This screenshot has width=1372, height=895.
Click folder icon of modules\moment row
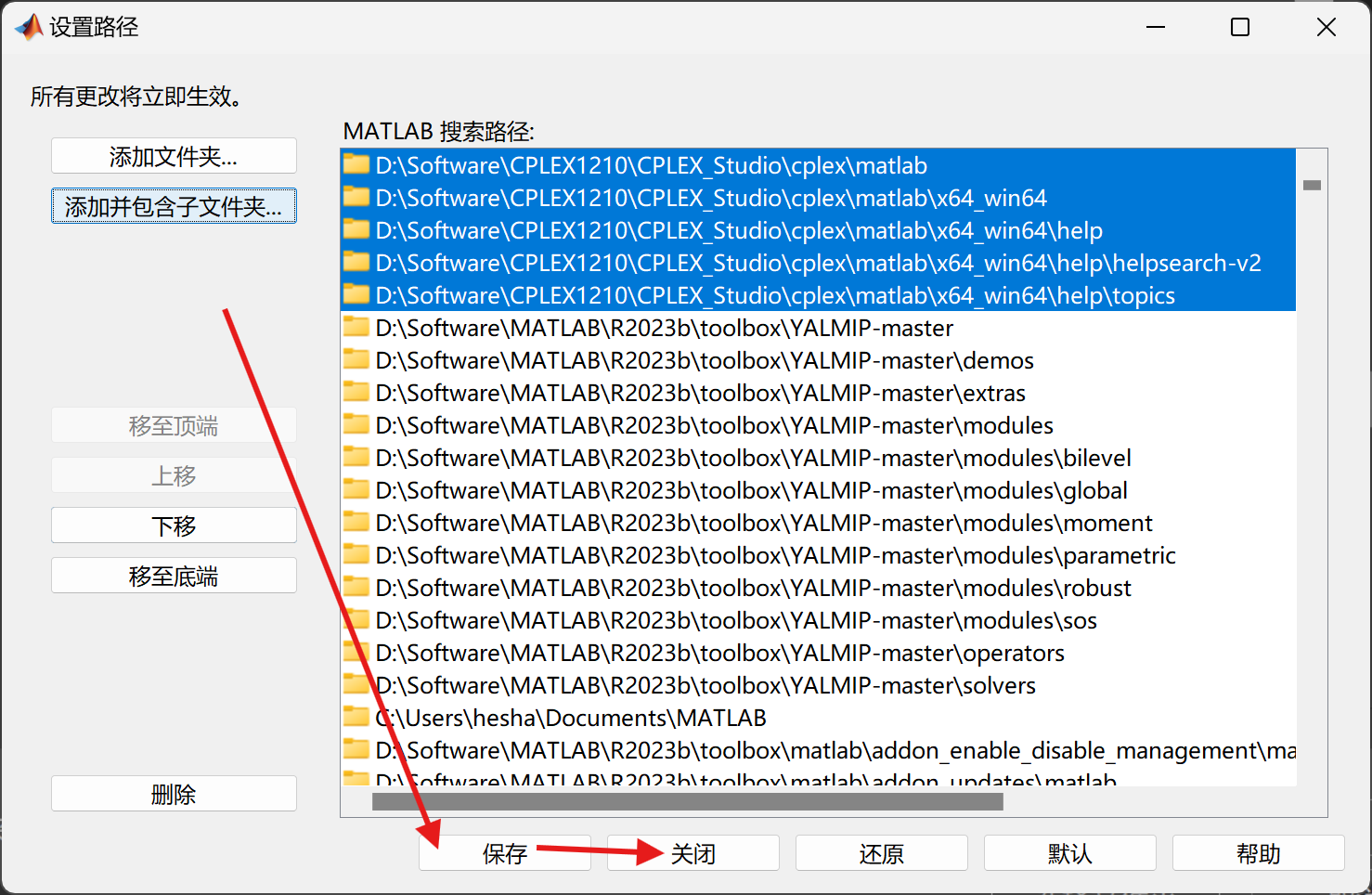356,523
